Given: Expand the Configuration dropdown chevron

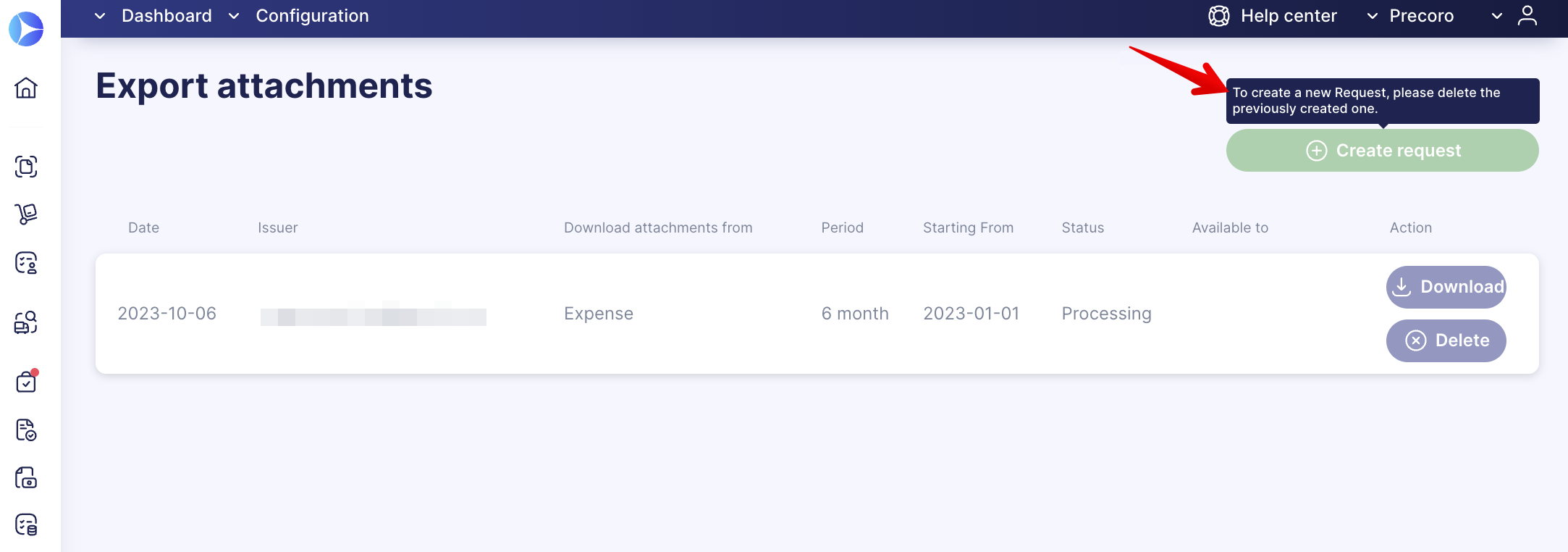Looking at the screenshot, I should 234,16.
